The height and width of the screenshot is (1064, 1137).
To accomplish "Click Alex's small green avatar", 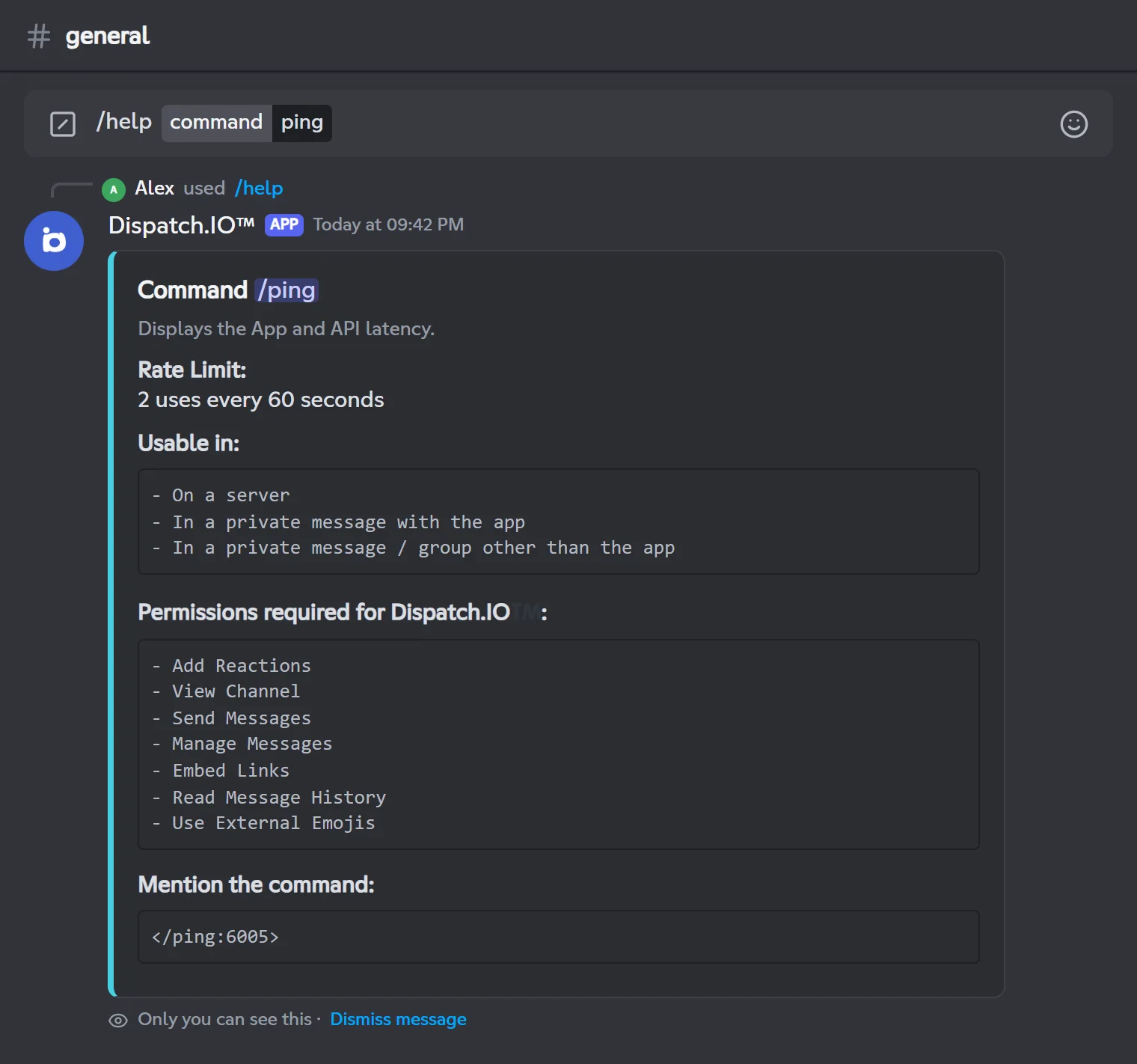I will pos(114,189).
